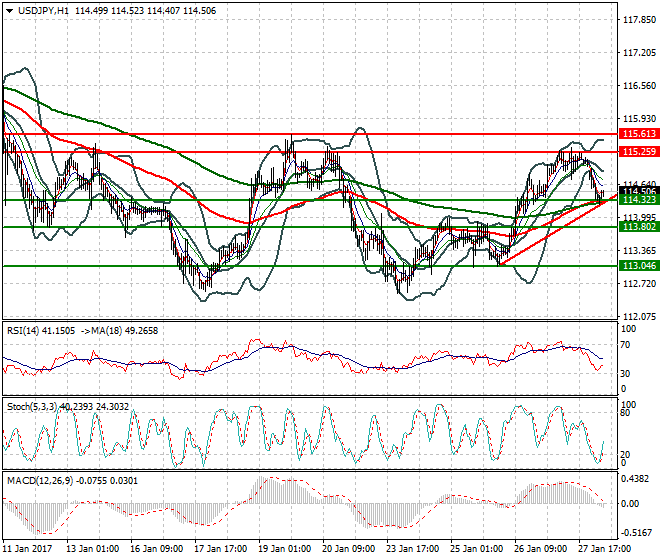Select the green 113.046 price level label
This screenshot has width=660, height=560.
click(x=639, y=266)
